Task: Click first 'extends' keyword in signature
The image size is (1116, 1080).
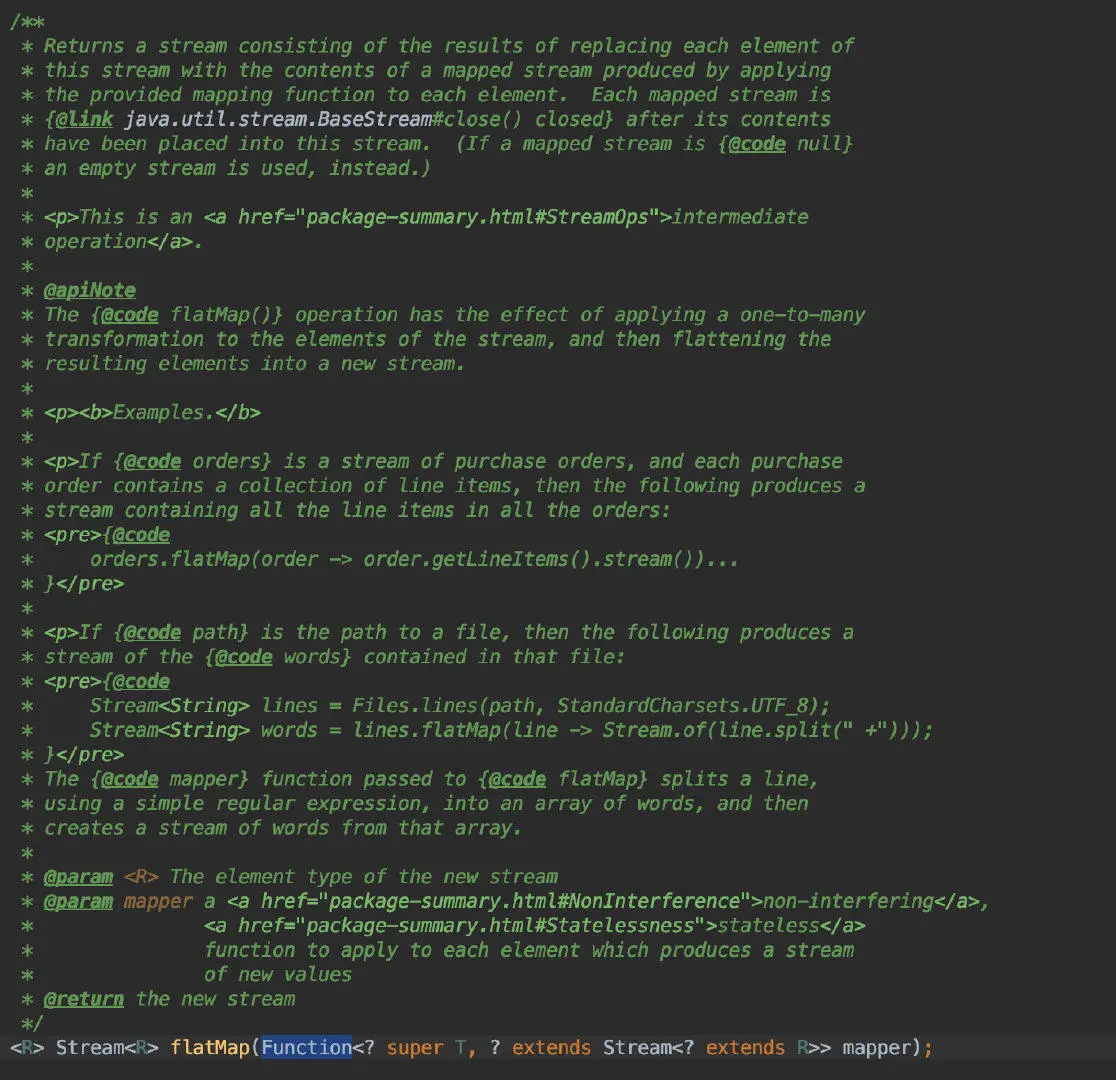Action: coord(551,1047)
